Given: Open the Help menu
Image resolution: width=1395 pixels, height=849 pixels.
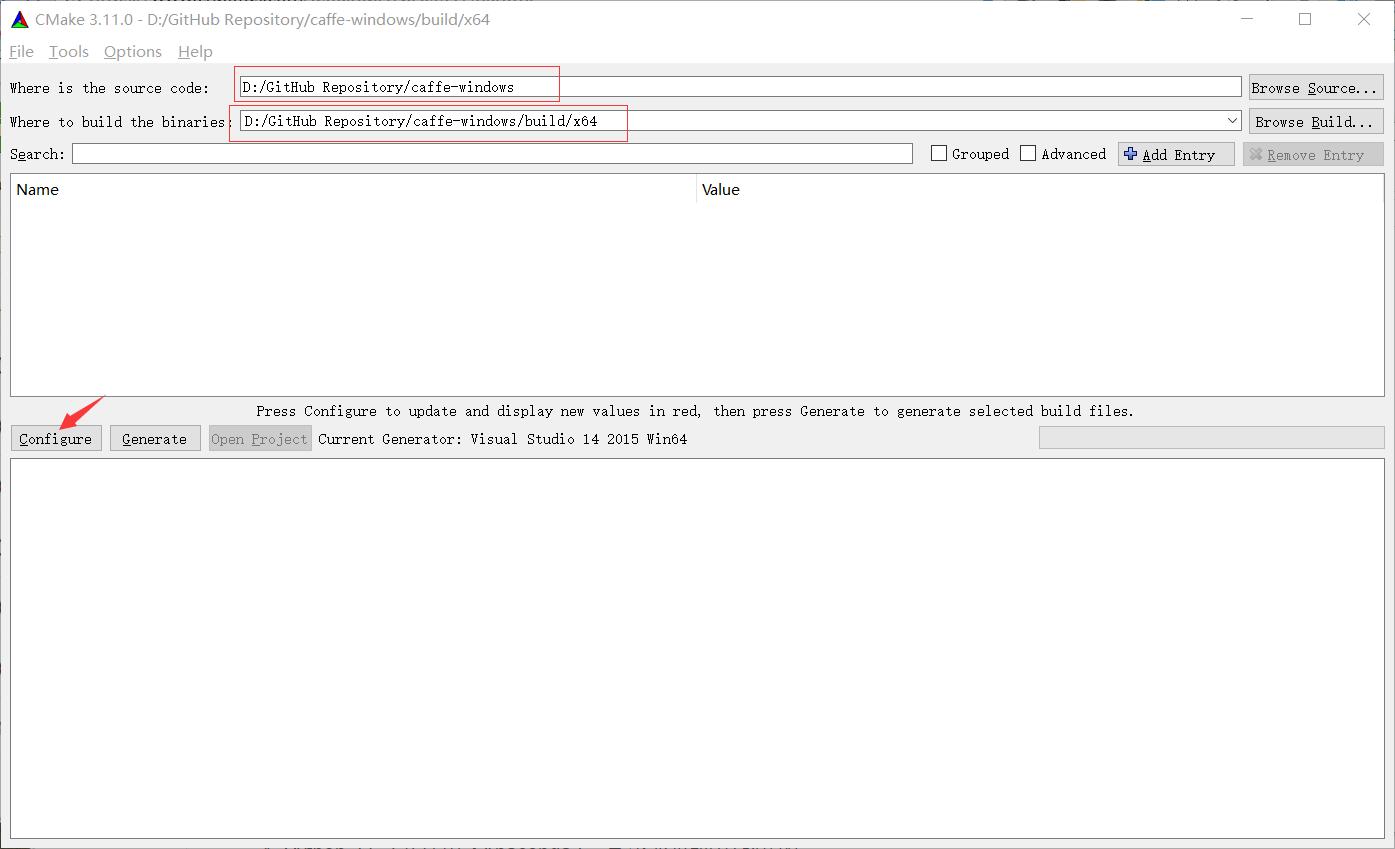Looking at the screenshot, I should click(x=195, y=52).
